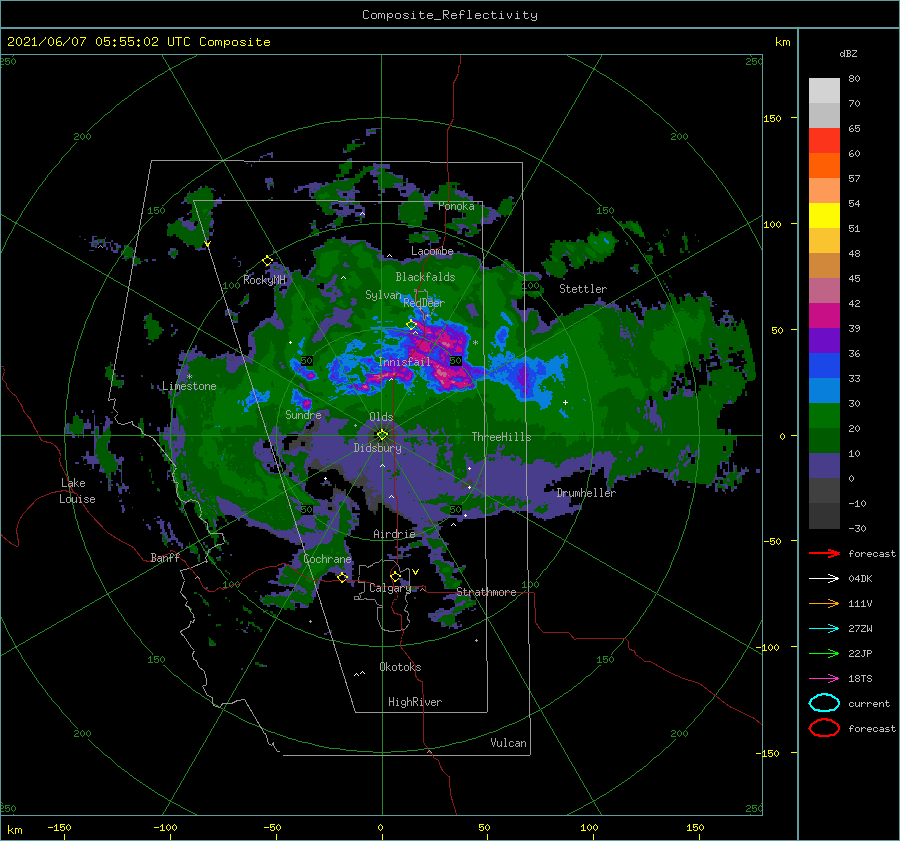
Task: Click the Olds city label
Action: [x=381, y=417]
